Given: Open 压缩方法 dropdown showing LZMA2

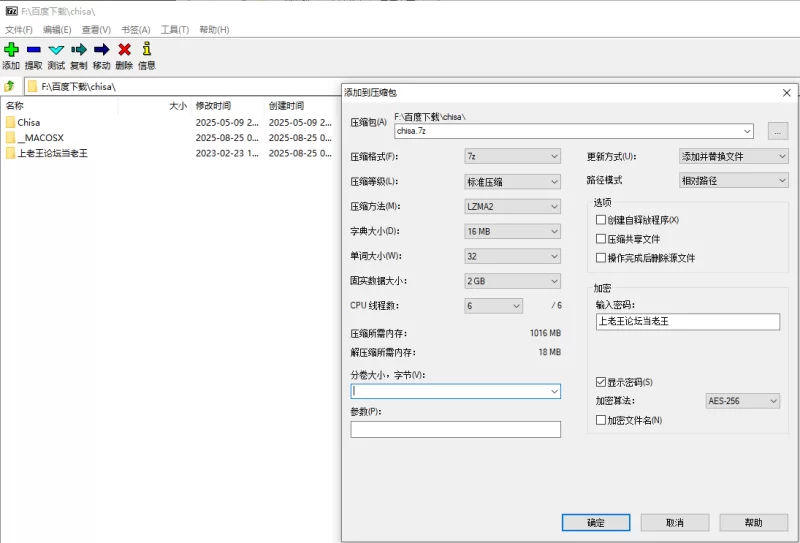Looking at the screenshot, I should tap(512, 206).
